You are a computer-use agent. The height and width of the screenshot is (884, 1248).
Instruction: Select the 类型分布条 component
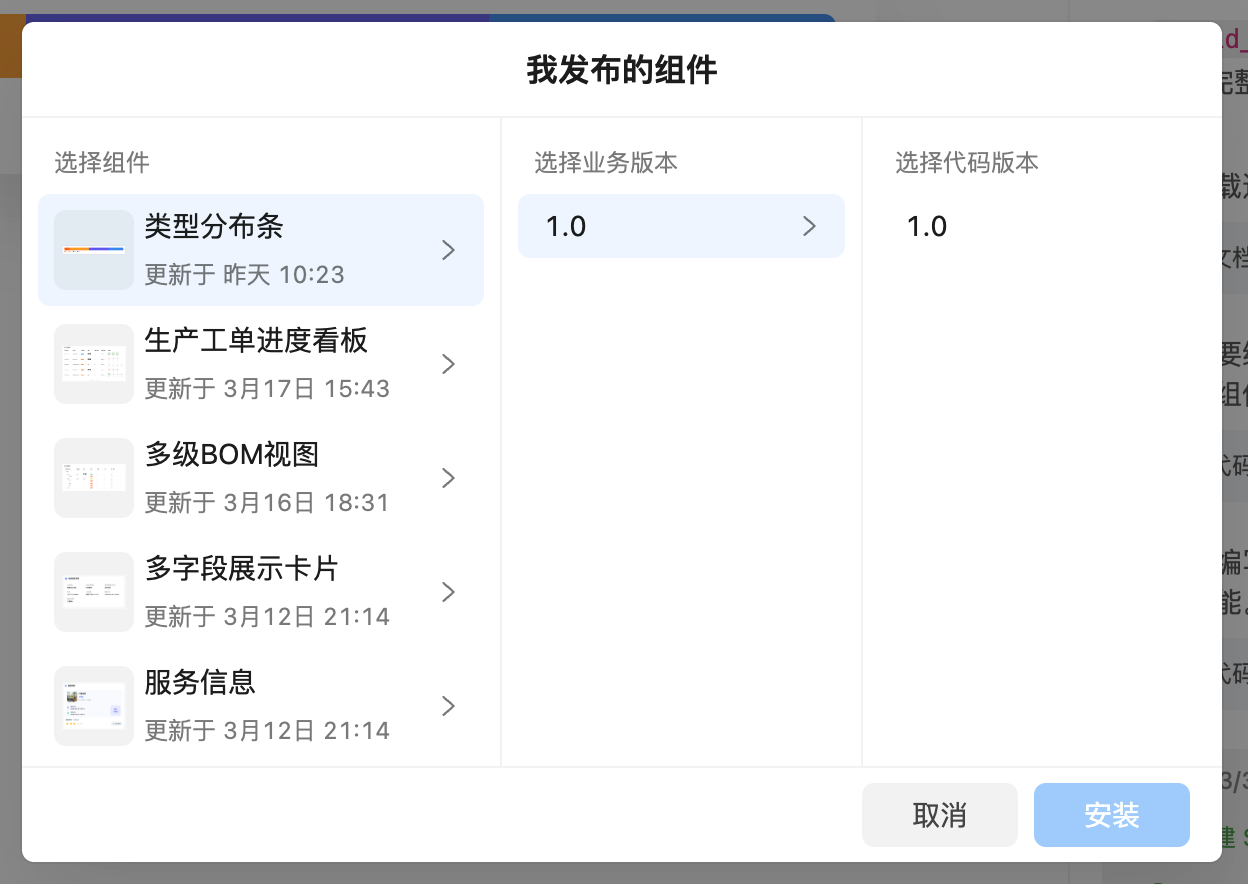tap(261, 250)
